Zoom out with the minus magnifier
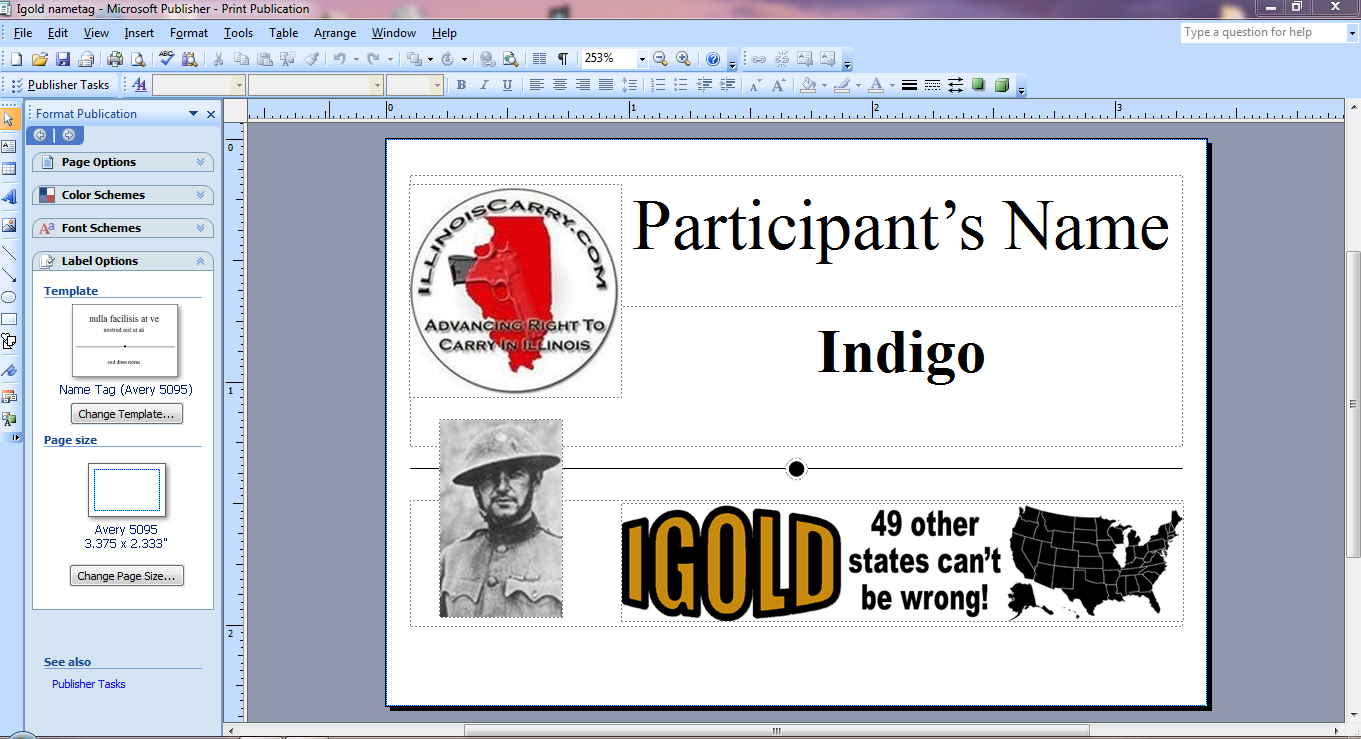 coord(660,59)
